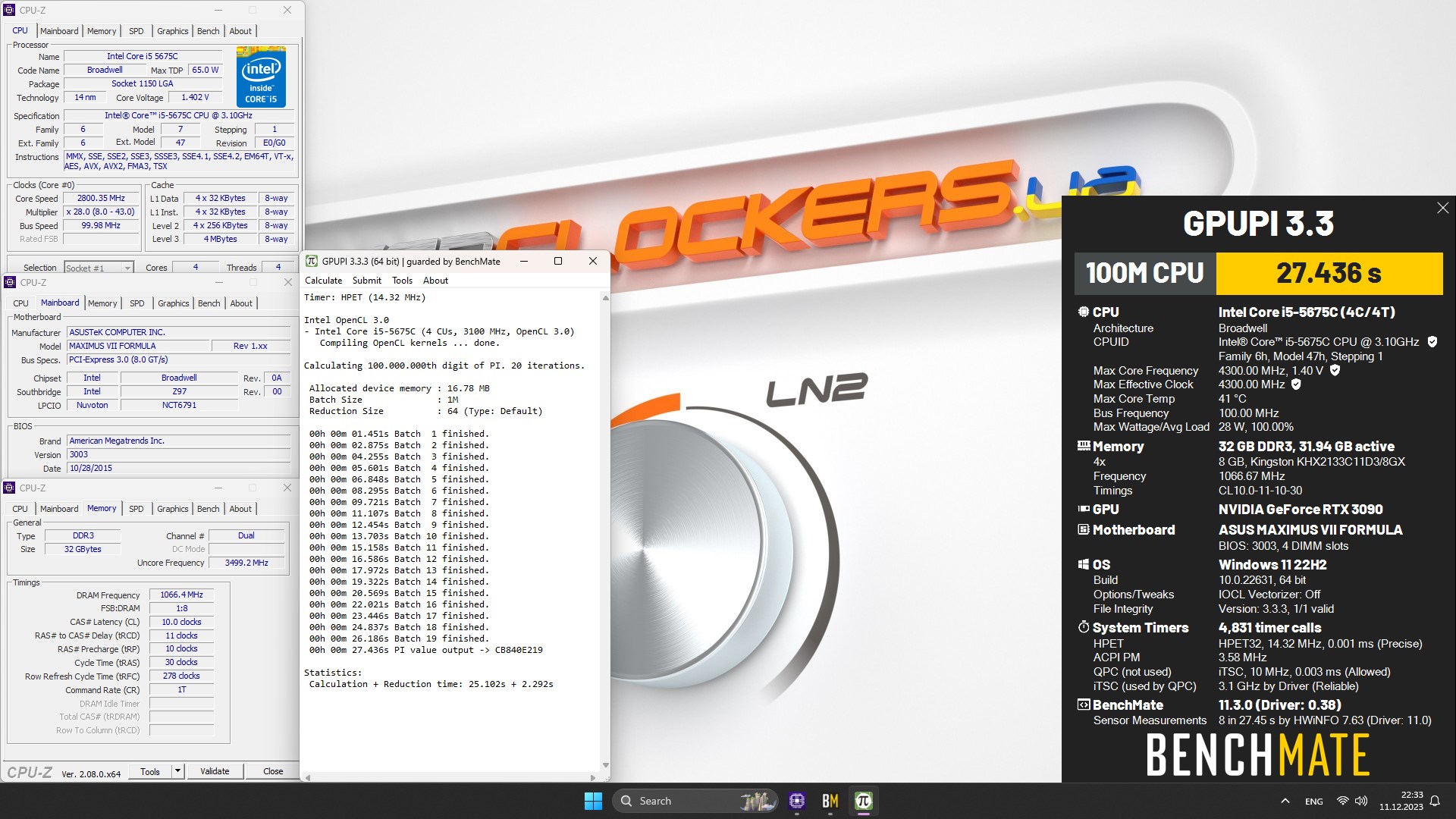Click the Multiplier x 28.0 value field
Screen dimensions: 1456x819
pyautogui.click(x=102, y=212)
